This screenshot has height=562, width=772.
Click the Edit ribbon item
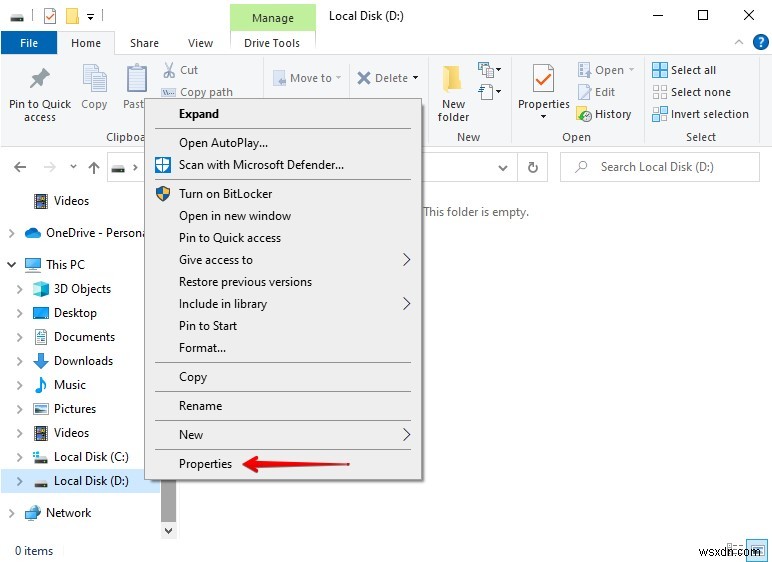tap(596, 92)
